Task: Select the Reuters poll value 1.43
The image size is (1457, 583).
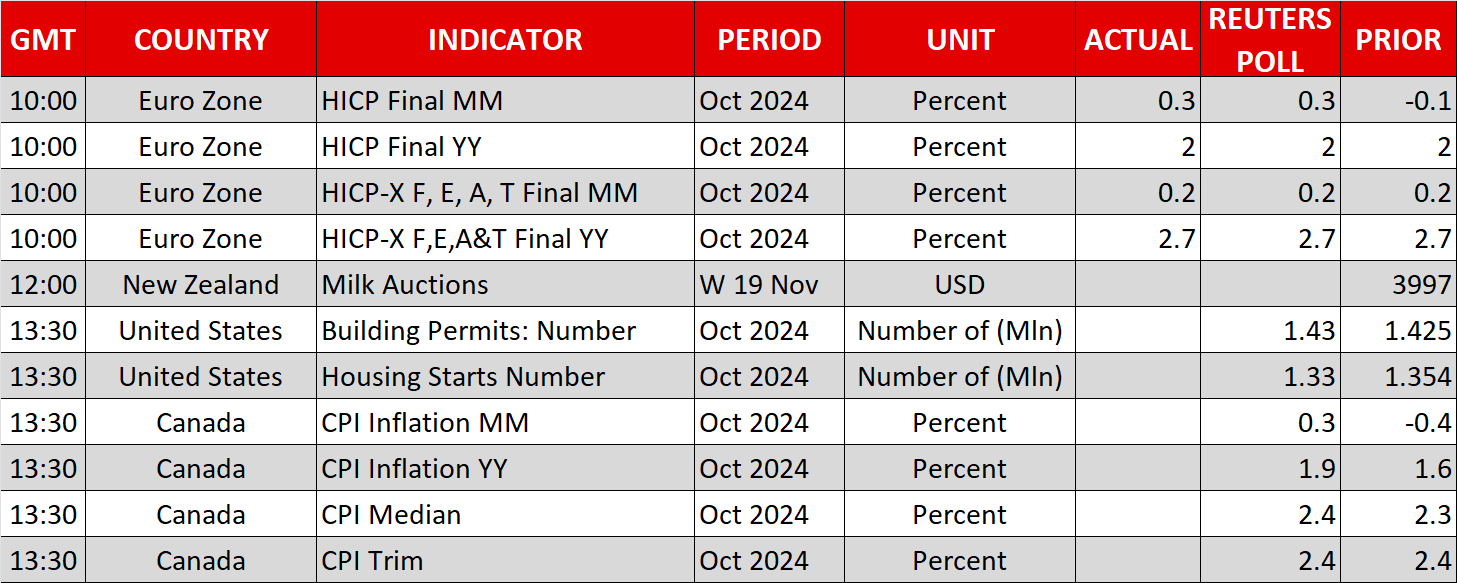Action: 1310,331
